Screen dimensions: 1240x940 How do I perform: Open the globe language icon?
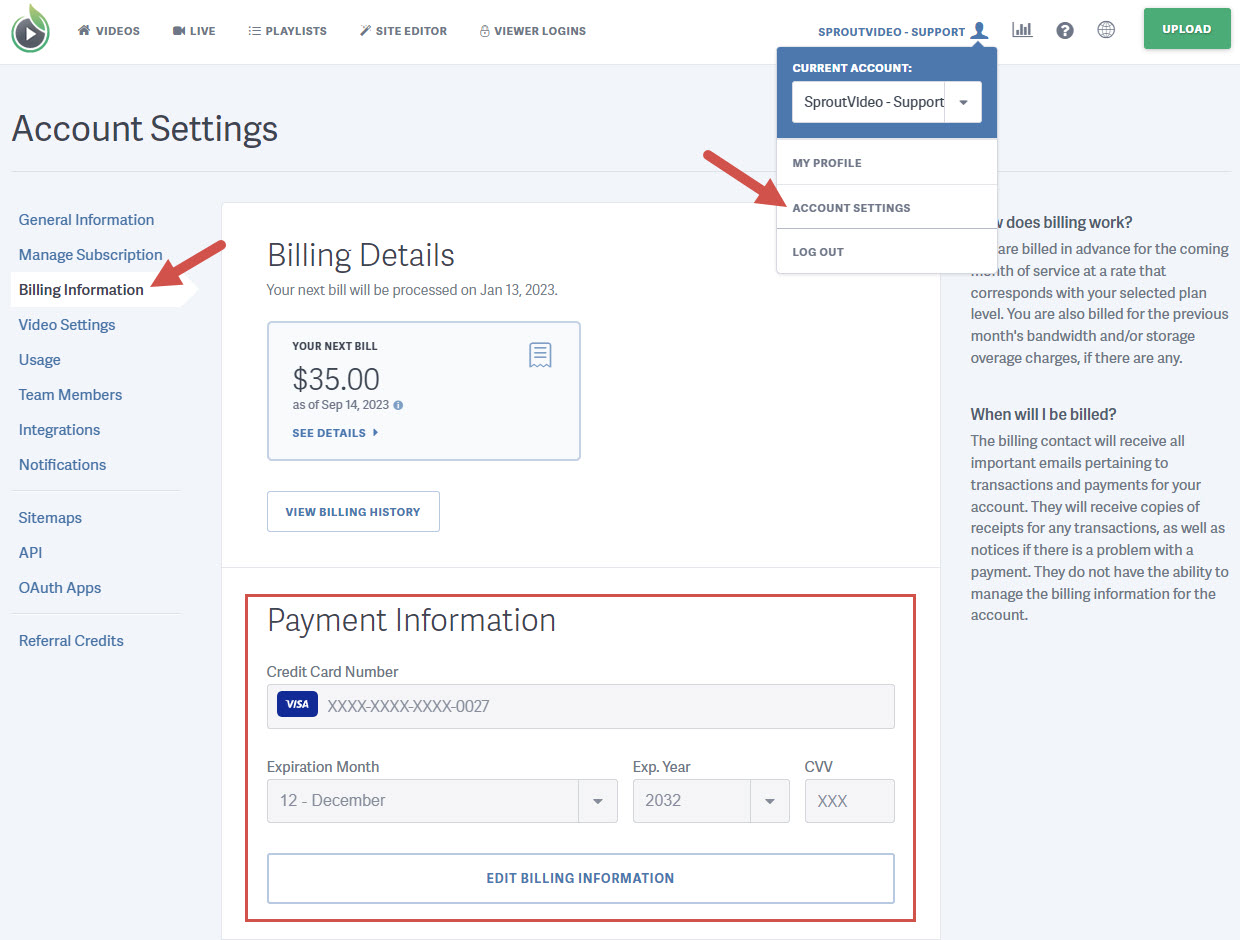tap(1106, 30)
